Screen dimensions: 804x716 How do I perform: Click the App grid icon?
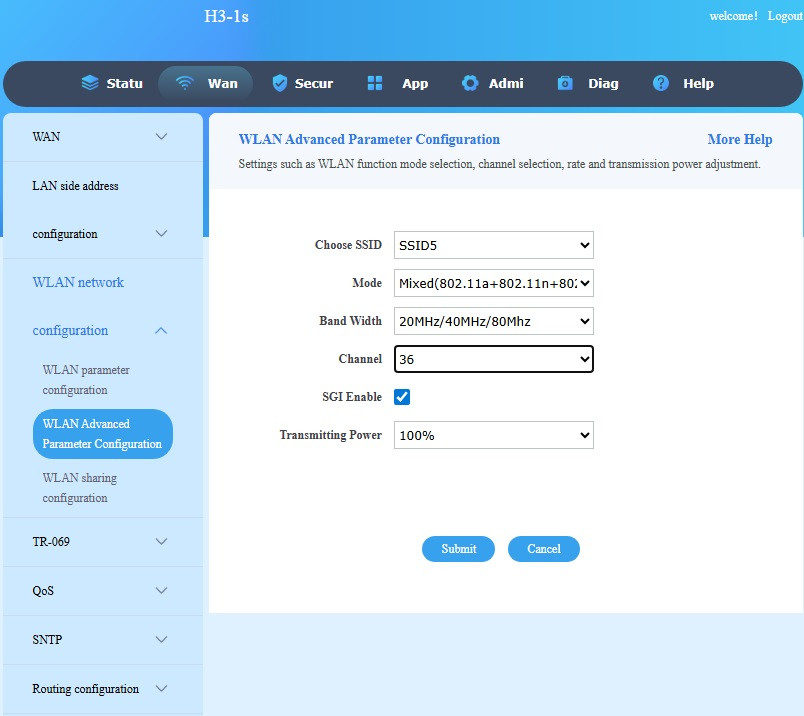click(375, 83)
